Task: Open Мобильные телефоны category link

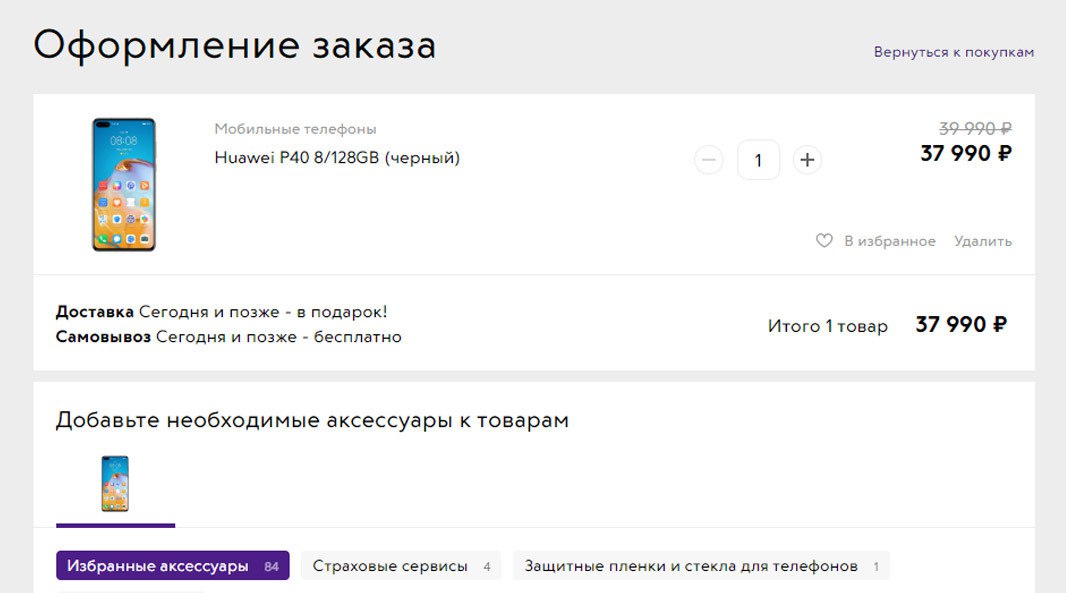Action: 295,129
